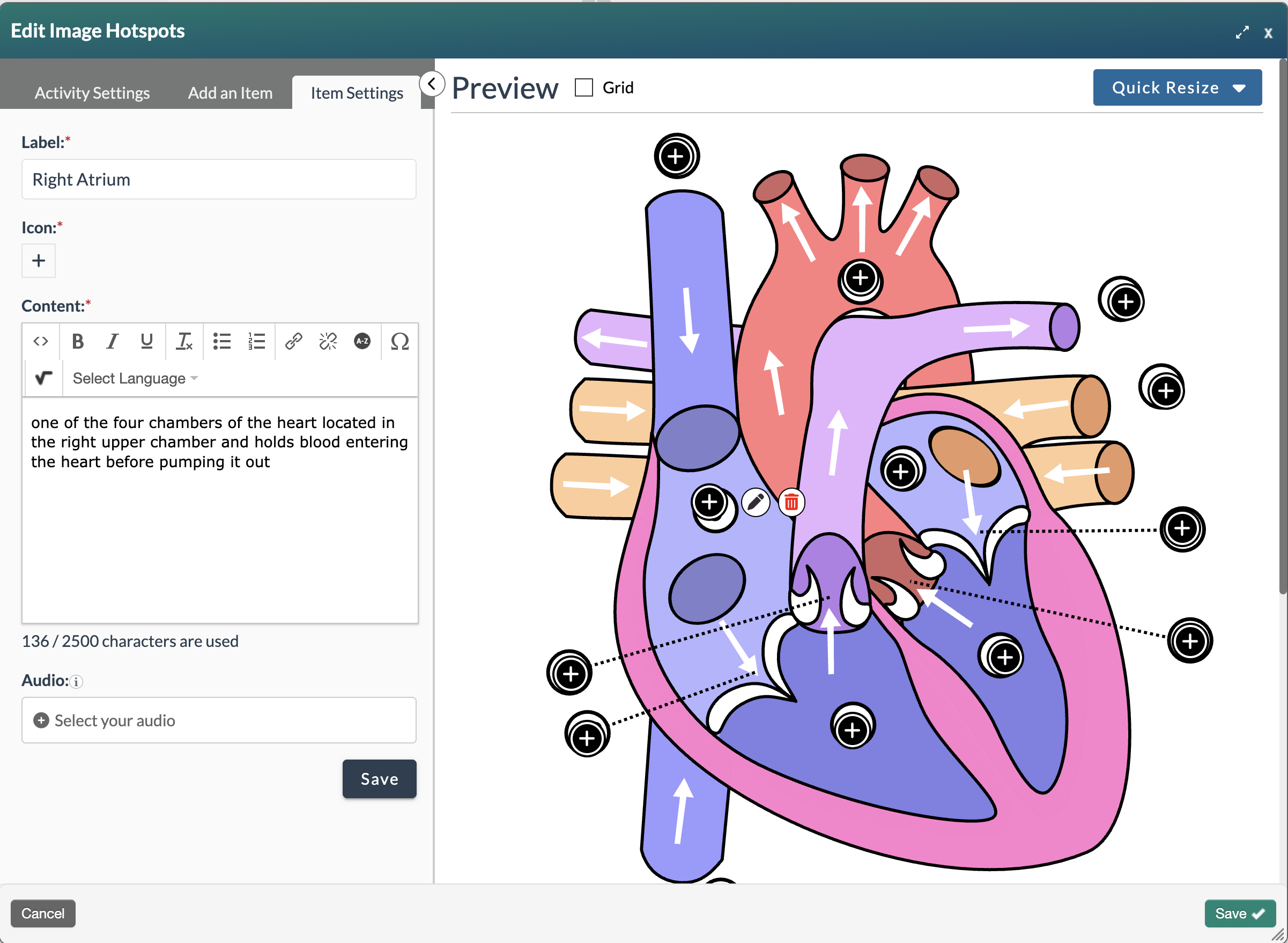Click the Cancel button
Screen dimensions: 1288x943
(43, 913)
